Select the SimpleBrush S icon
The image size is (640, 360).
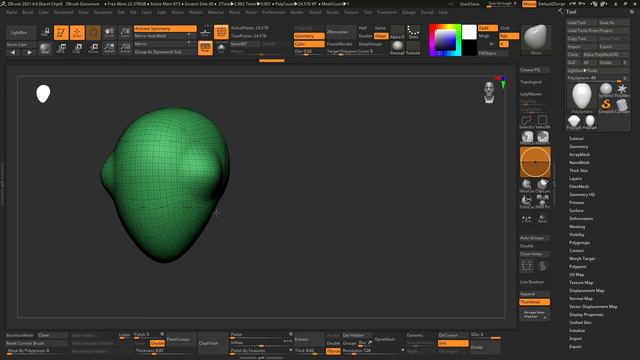coord(606,105)
